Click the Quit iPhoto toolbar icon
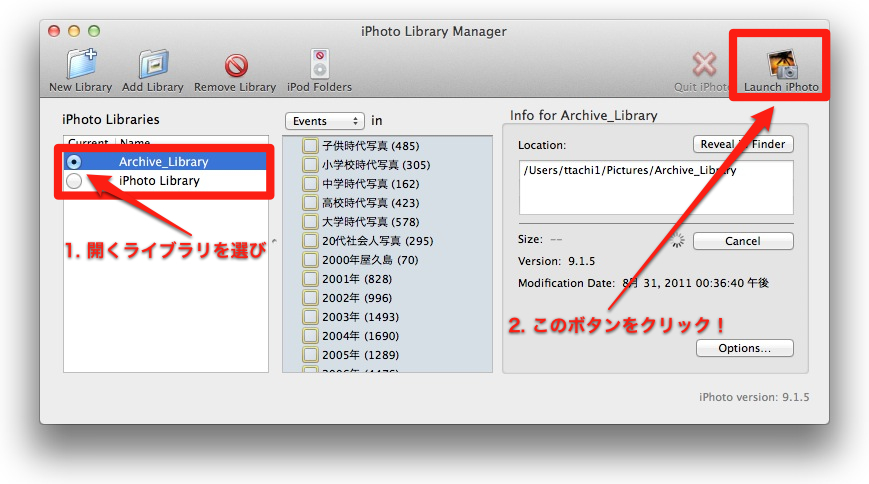The width and height of the screenshot is (869, 484). pyautogui.click(x=704, y=65)
